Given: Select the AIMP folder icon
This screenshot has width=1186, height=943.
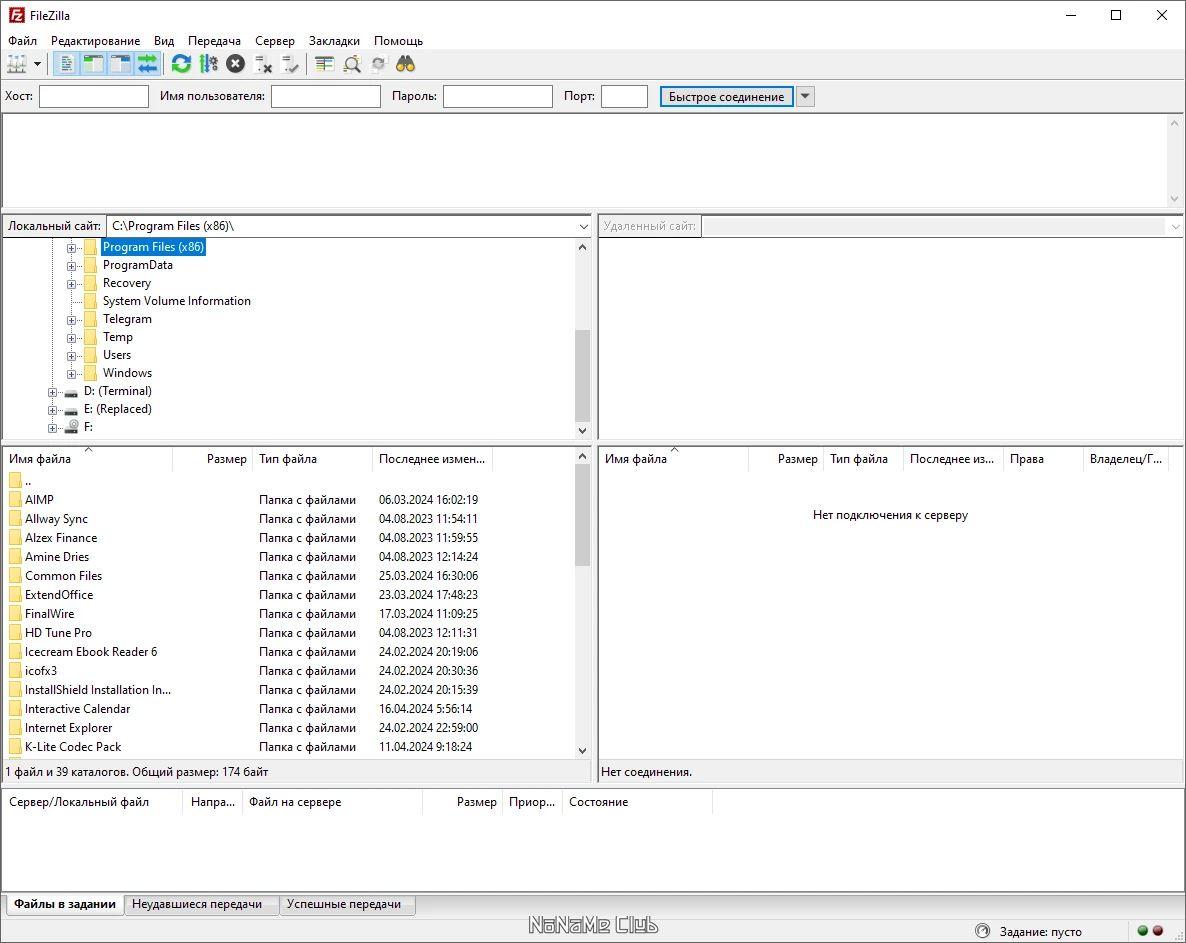Looking at the screenshot, I should pos(15,500).
